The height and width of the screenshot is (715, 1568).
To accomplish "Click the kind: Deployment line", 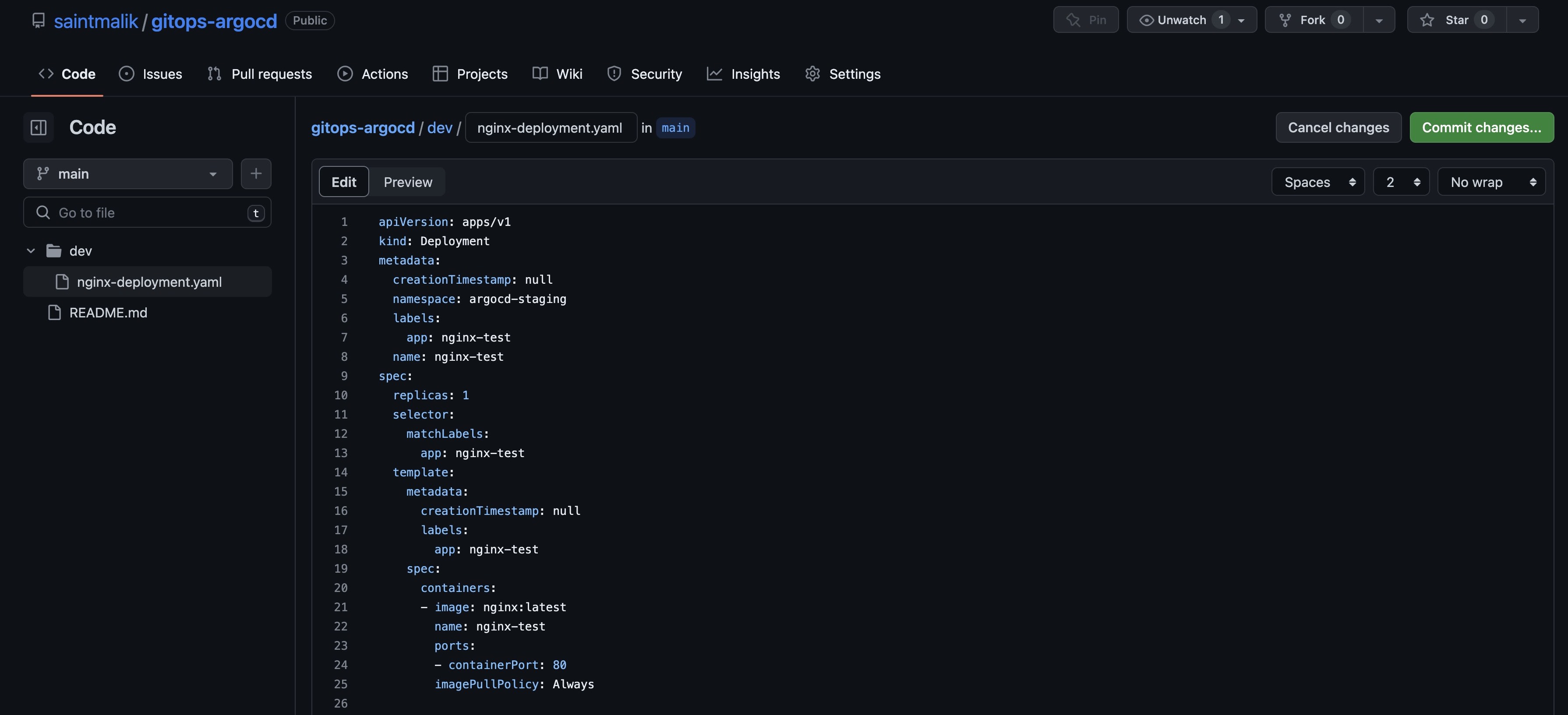I will pos(434,241).
